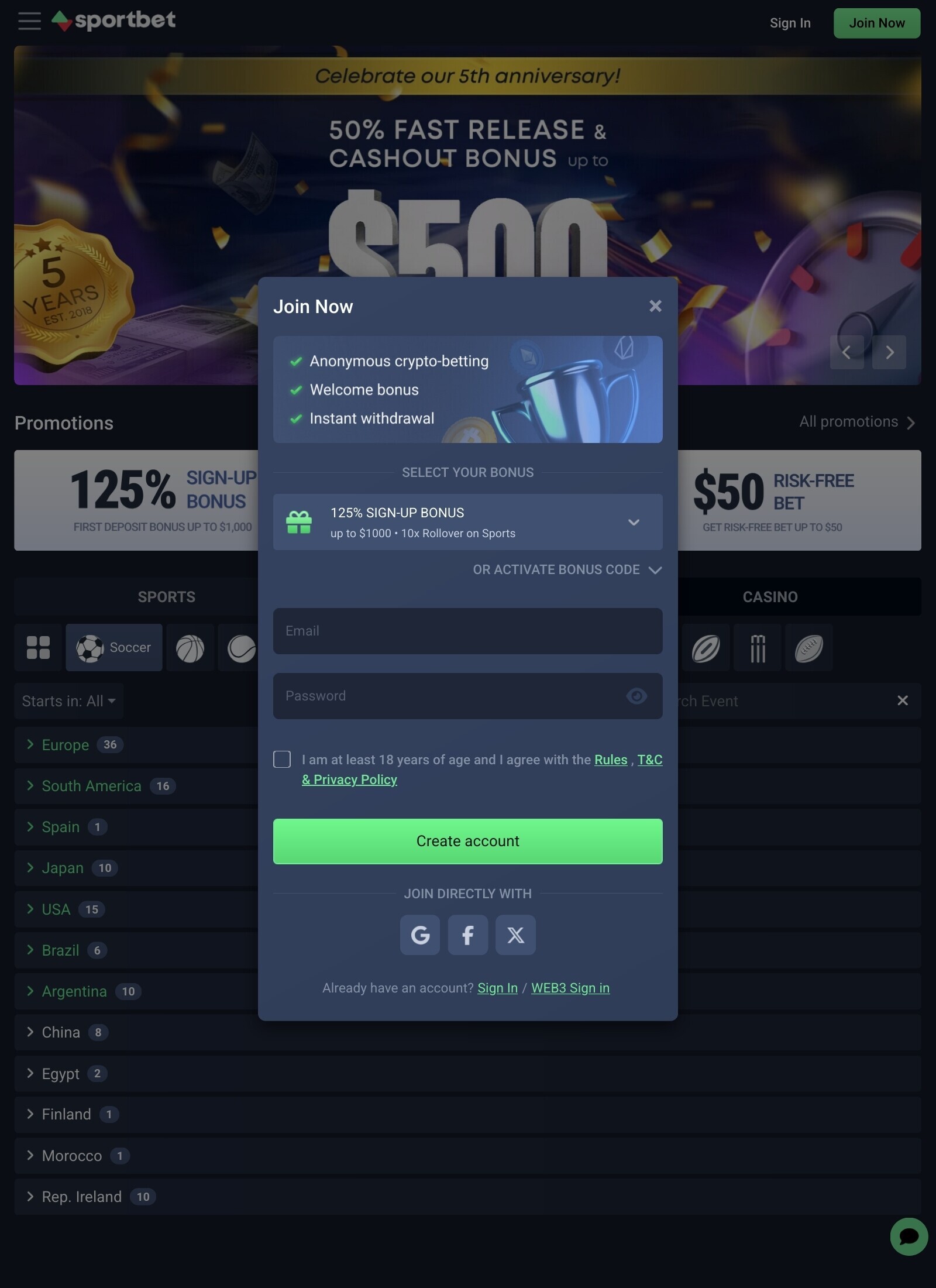Viewport: 936px width, 1288px height.
Task: Close the Join Now dialog
Action: pyautogui.click(x=655, y=306)
